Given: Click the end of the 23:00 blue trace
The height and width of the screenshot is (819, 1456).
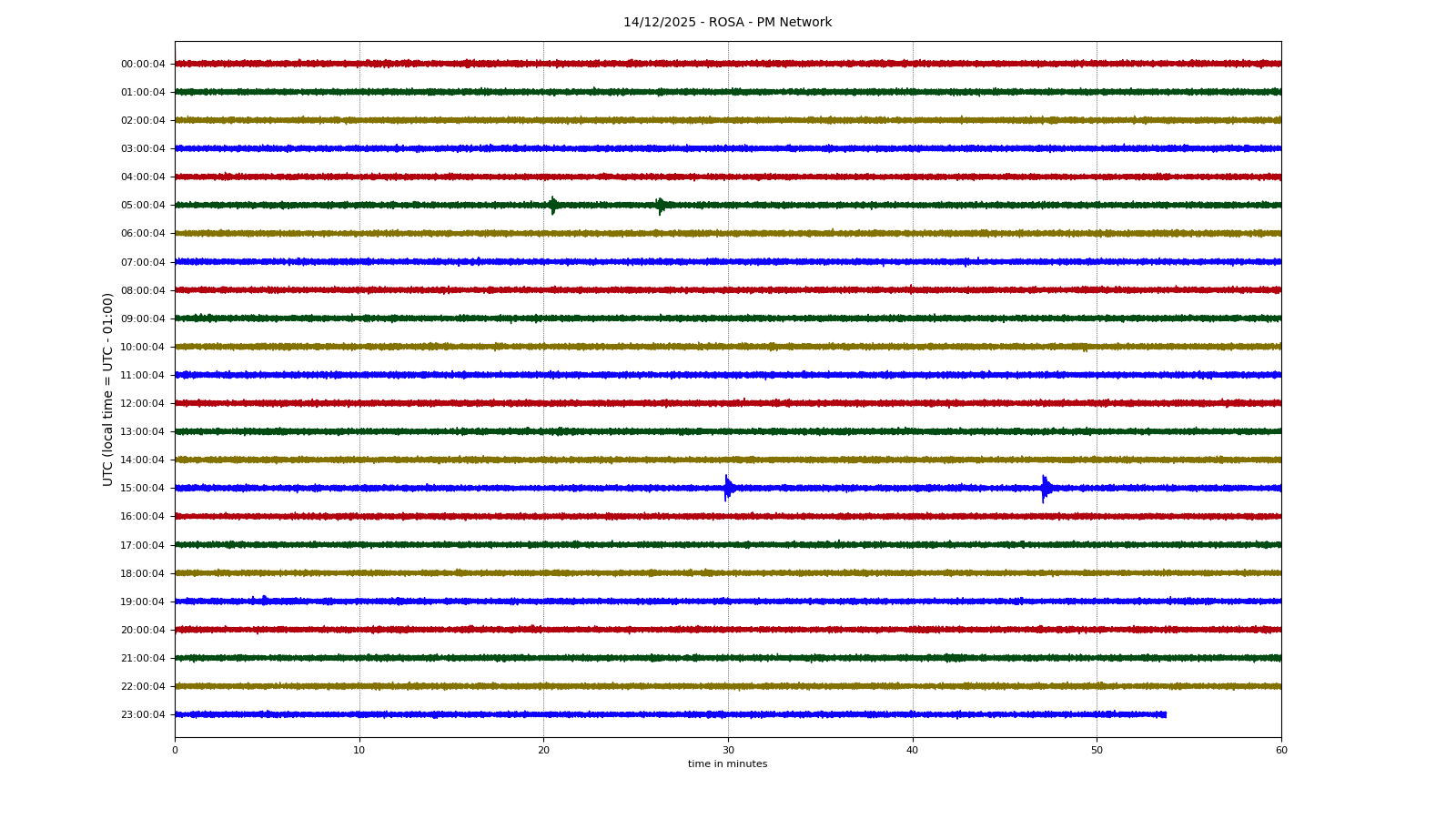Looking at the screenshot, I should [1165, 714].
